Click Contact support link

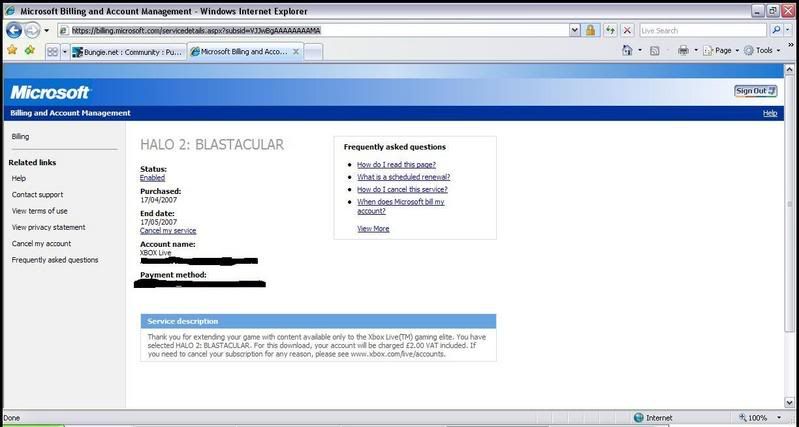coord(38,195)
